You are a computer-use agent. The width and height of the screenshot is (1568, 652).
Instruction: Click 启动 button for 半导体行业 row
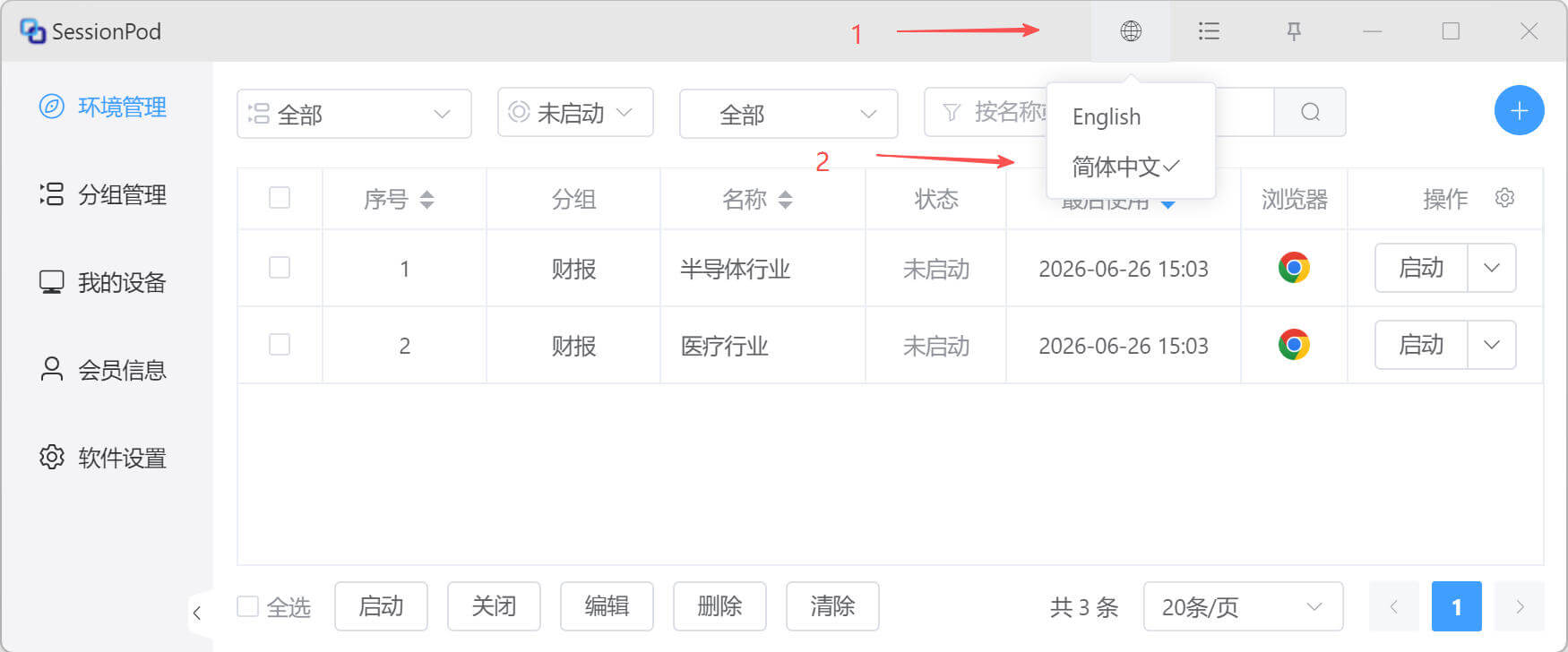1421,268
